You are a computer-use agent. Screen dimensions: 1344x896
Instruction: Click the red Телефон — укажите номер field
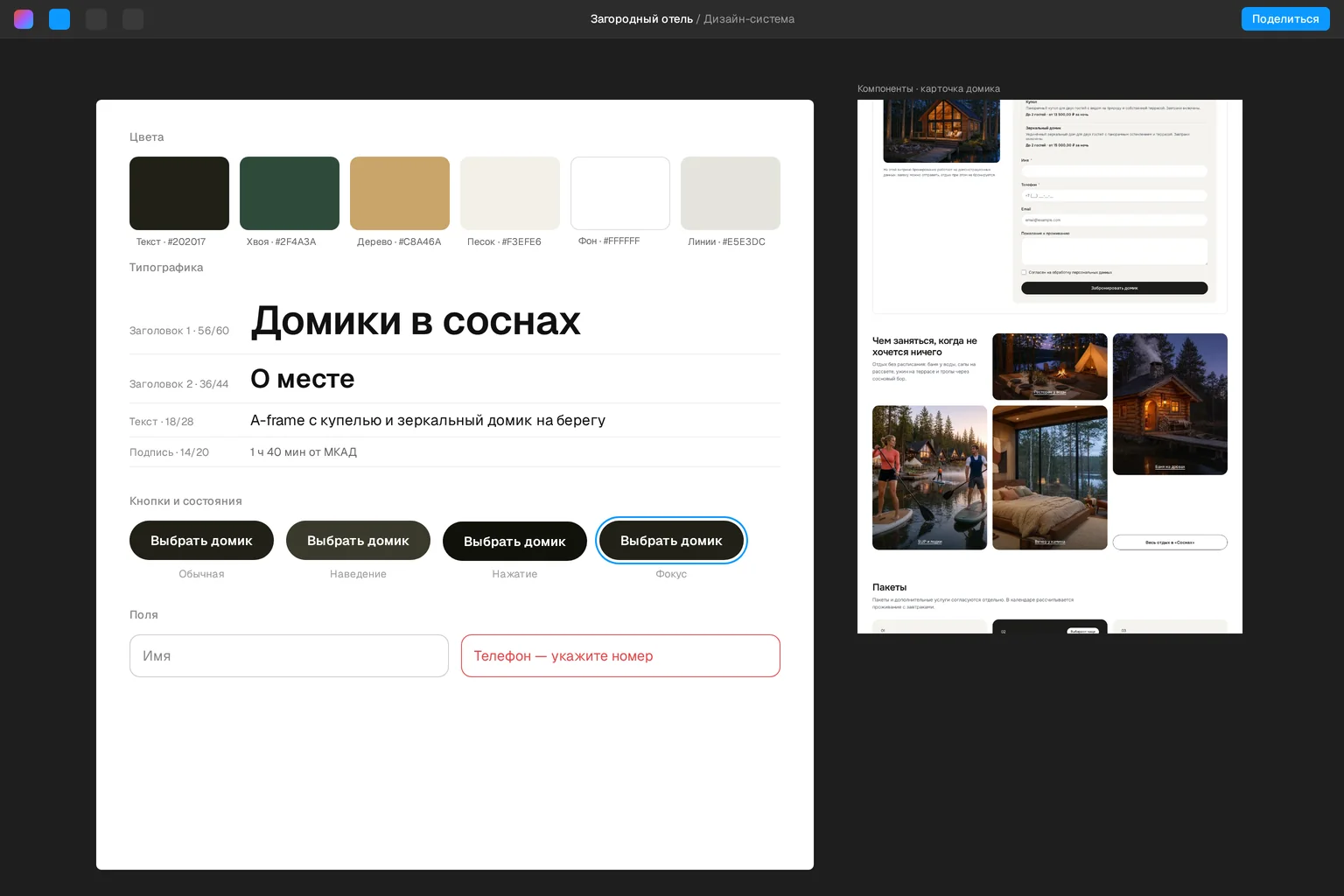[x=620, y=655]
